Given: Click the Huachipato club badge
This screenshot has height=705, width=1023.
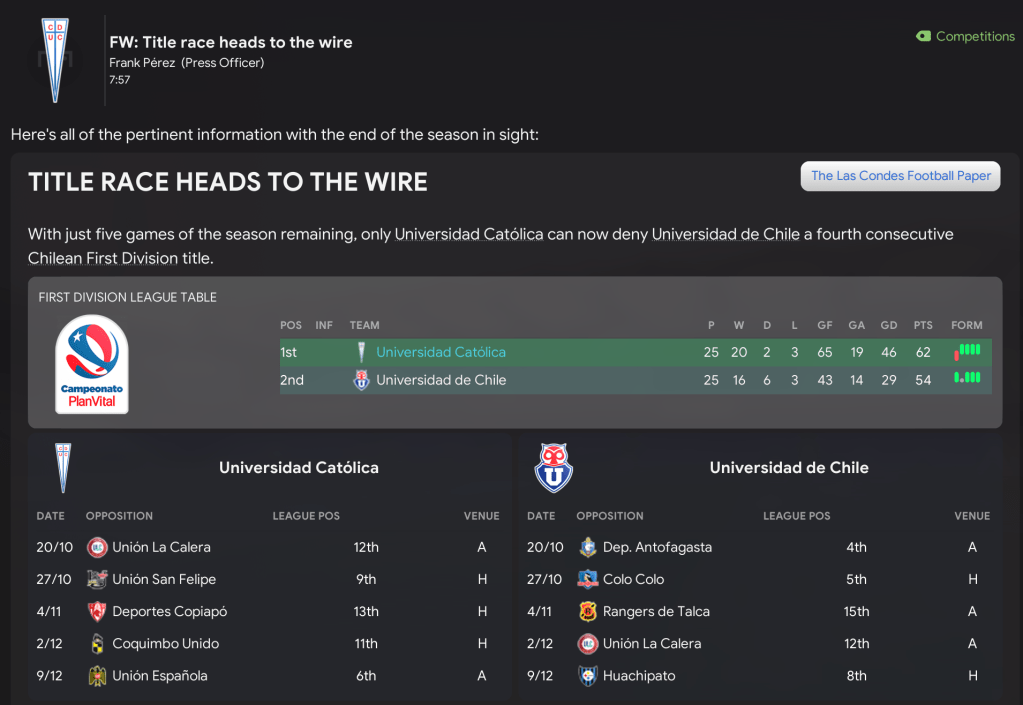Looking at the screenshot, I should 588,675.
